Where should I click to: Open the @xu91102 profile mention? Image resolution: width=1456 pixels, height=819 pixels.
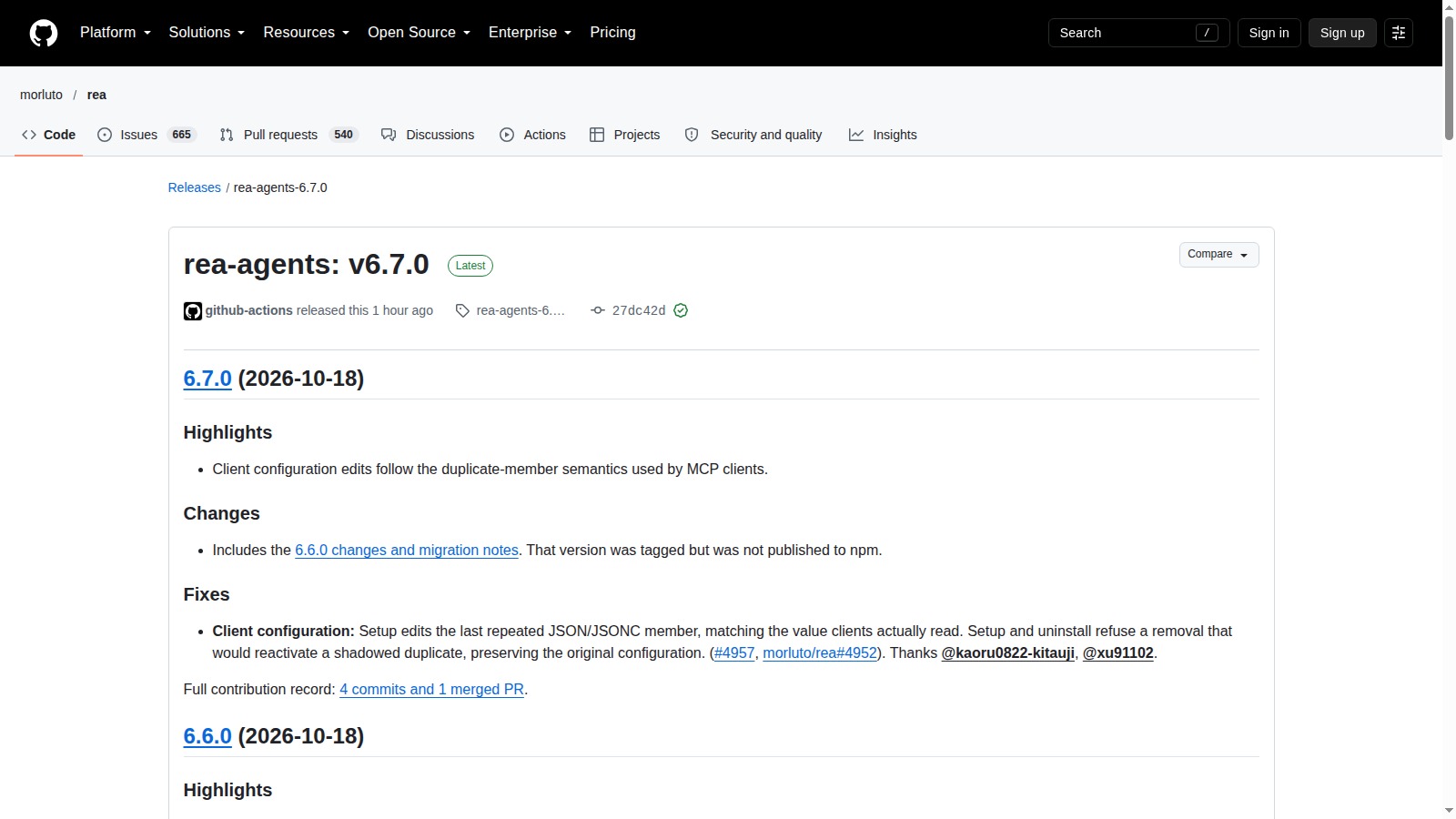pos(1117,653)
